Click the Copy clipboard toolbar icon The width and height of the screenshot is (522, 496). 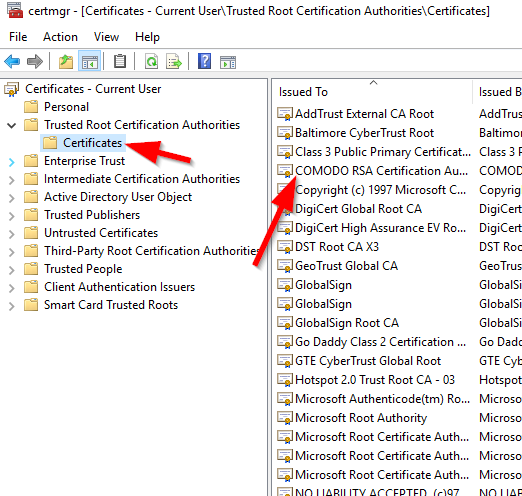tap(120, 61)
